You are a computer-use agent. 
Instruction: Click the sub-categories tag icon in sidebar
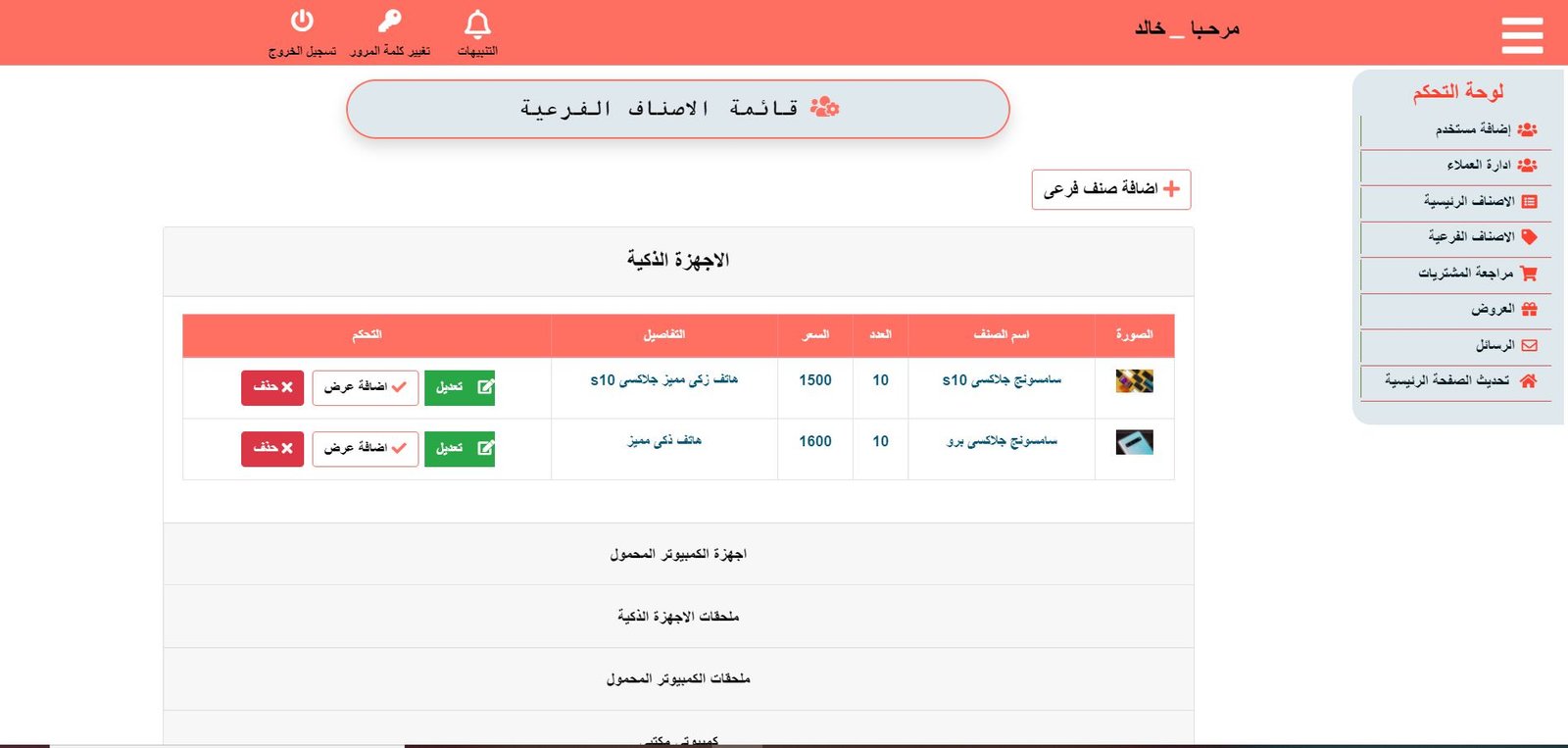(1529, 236)
